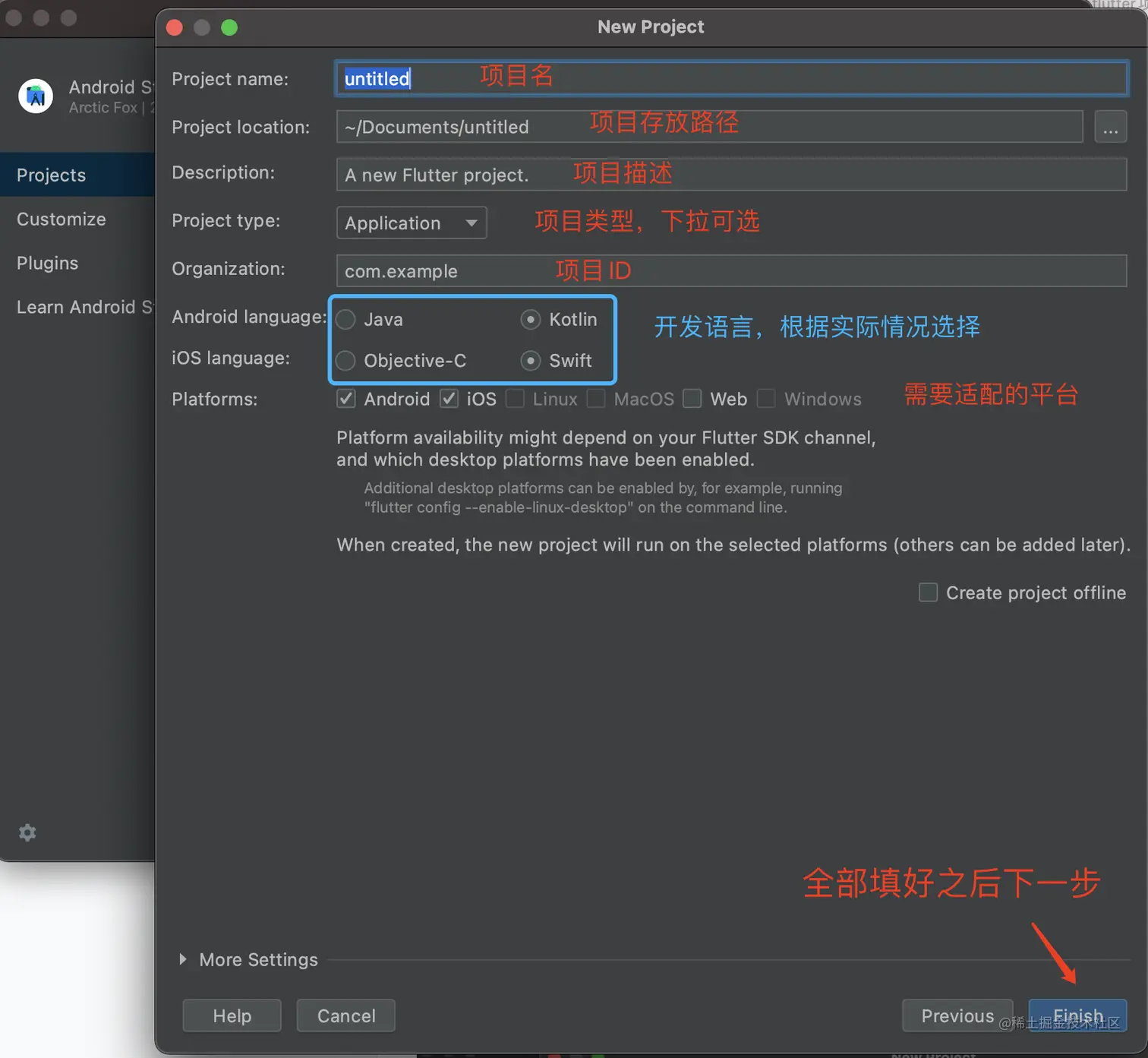Open settings gear in welcome window

click(x=27, y=832)
